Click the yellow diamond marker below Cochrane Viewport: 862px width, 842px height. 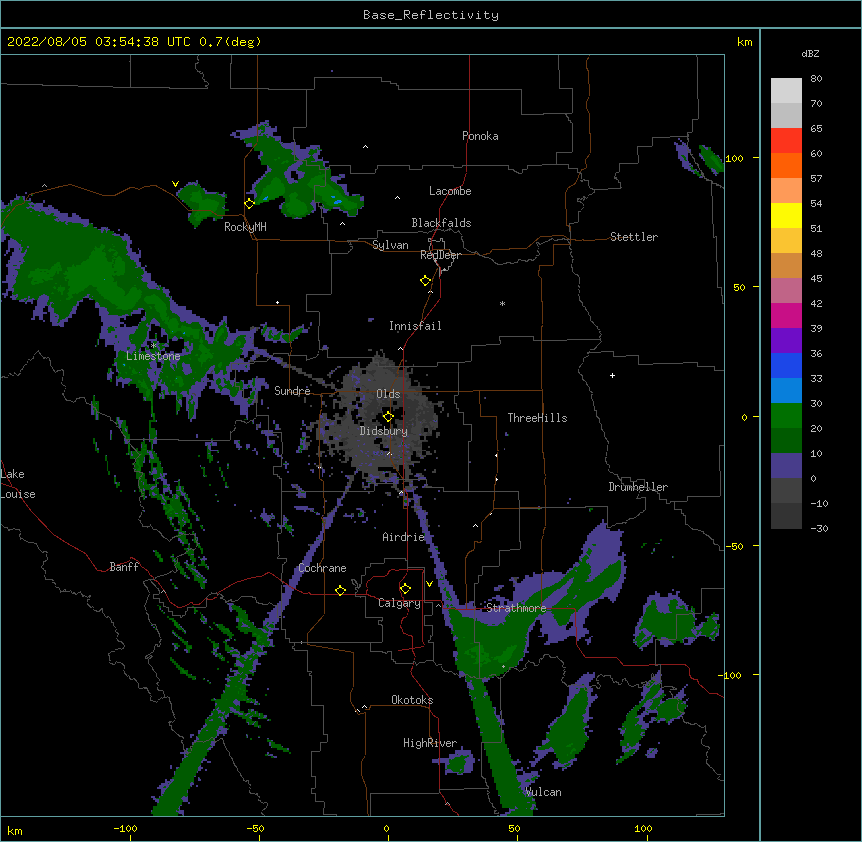point(340,590)
